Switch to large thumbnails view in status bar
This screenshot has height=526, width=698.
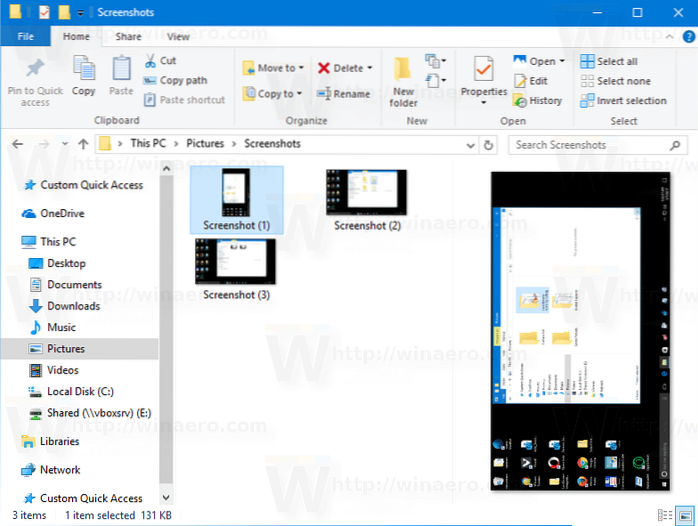click(x=683, y=515)
